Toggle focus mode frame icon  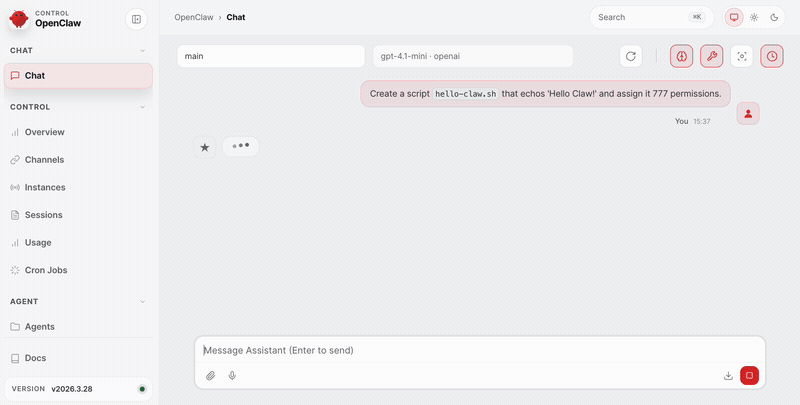coord(742,56)
